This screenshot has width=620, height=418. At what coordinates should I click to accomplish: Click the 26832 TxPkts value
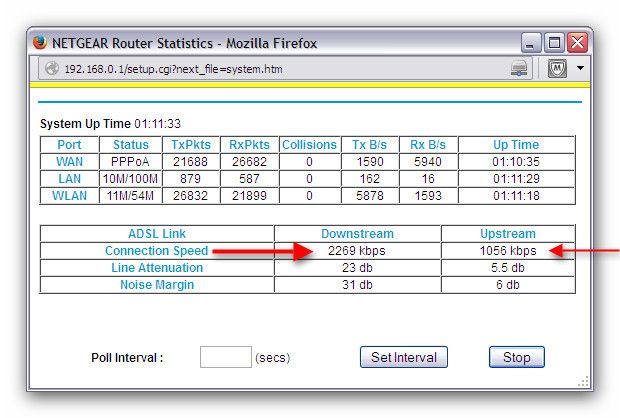[190, 196]
